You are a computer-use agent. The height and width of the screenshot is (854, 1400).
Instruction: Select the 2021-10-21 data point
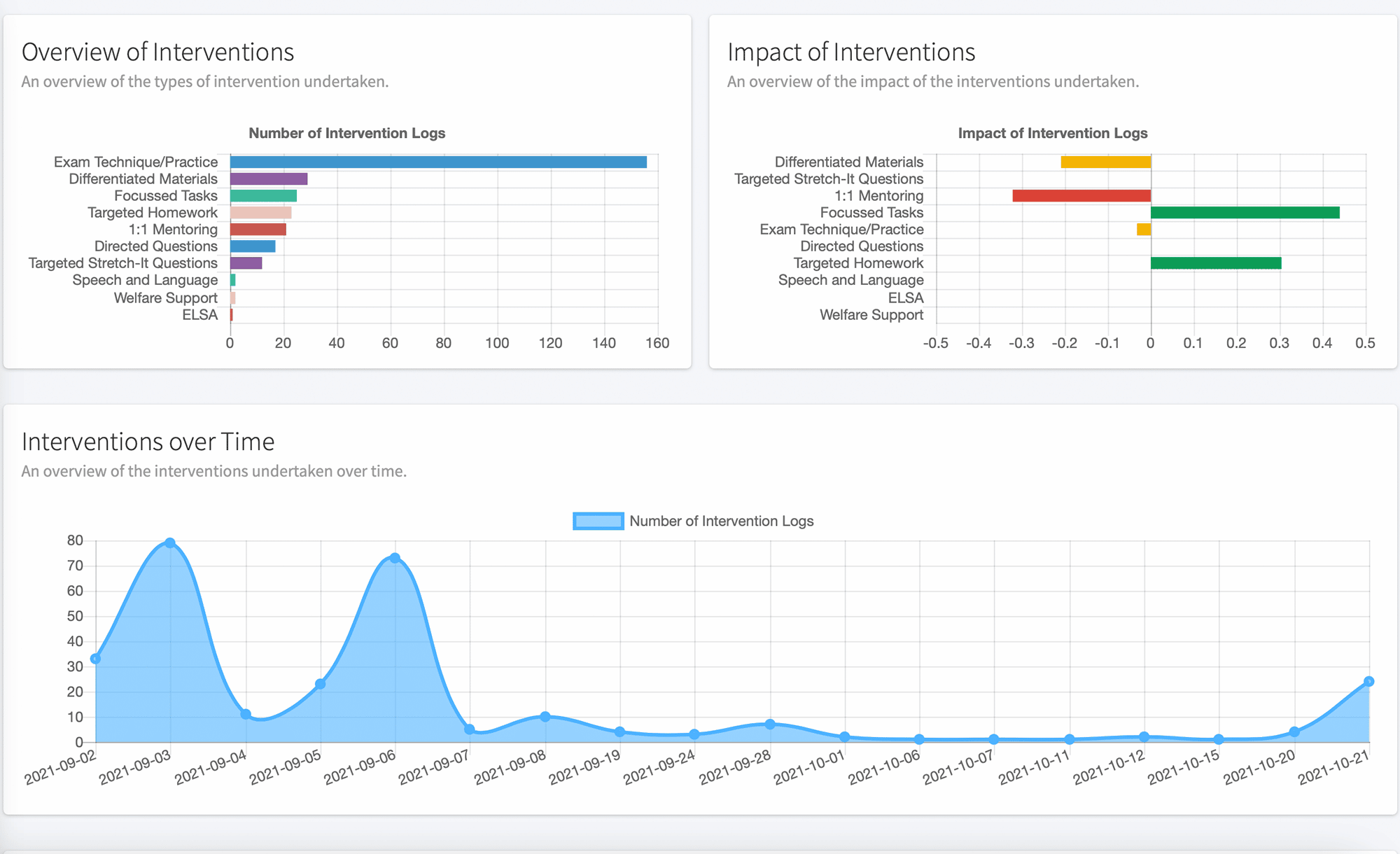point(1369,681)
